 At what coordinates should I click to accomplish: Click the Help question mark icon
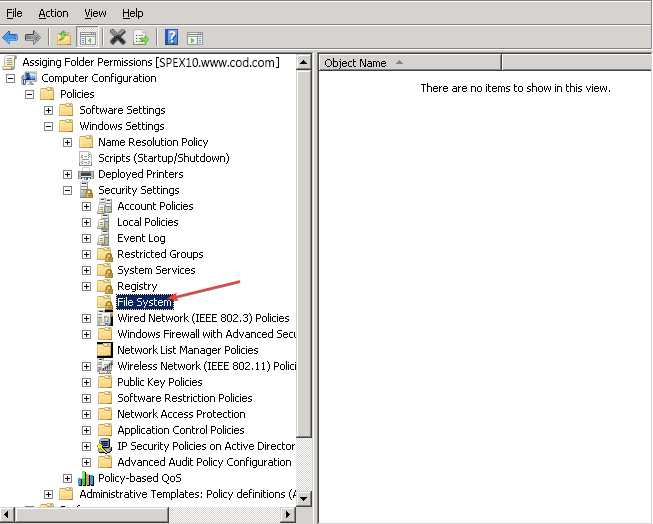pyautogui.click(x=171, y=37)
